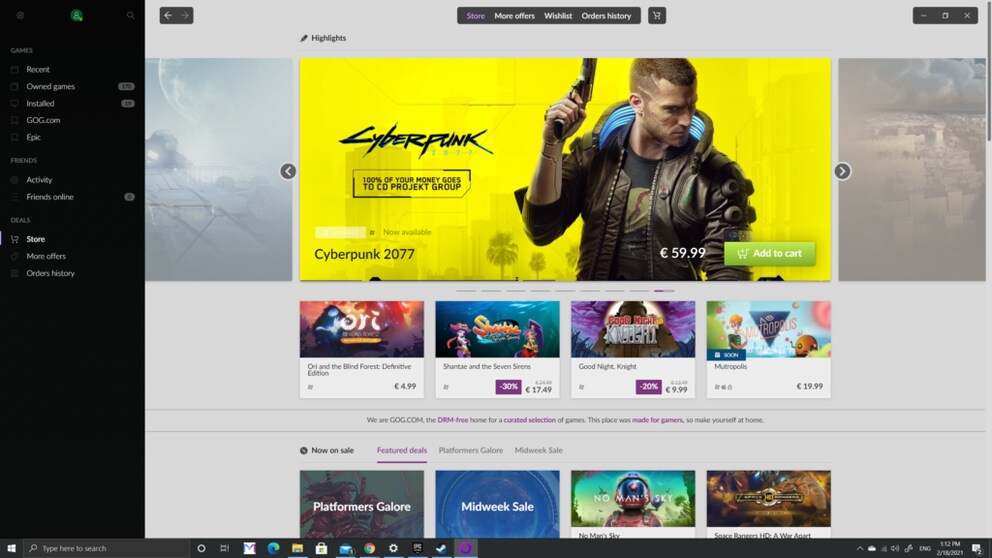Open Ori and the Blind Forest card
Viewport: 992px width, 558px height.
[x=362, y=349]
